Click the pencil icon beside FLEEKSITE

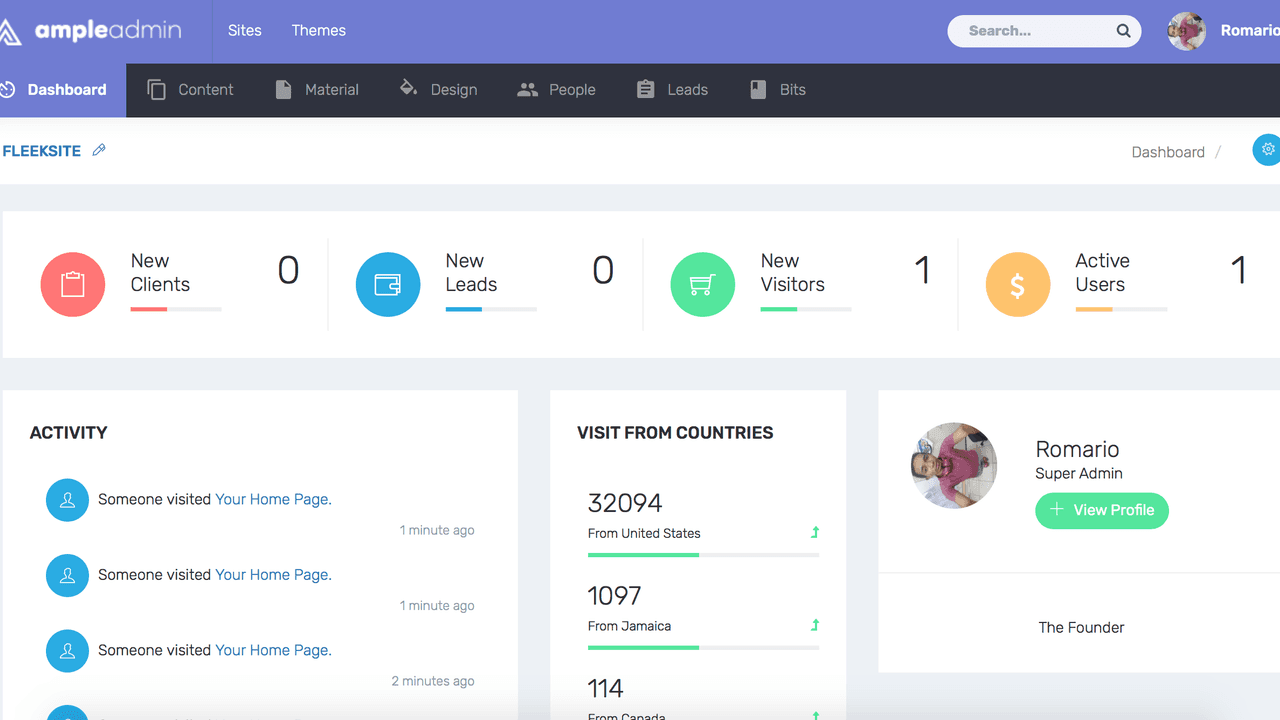pos(99,150)
